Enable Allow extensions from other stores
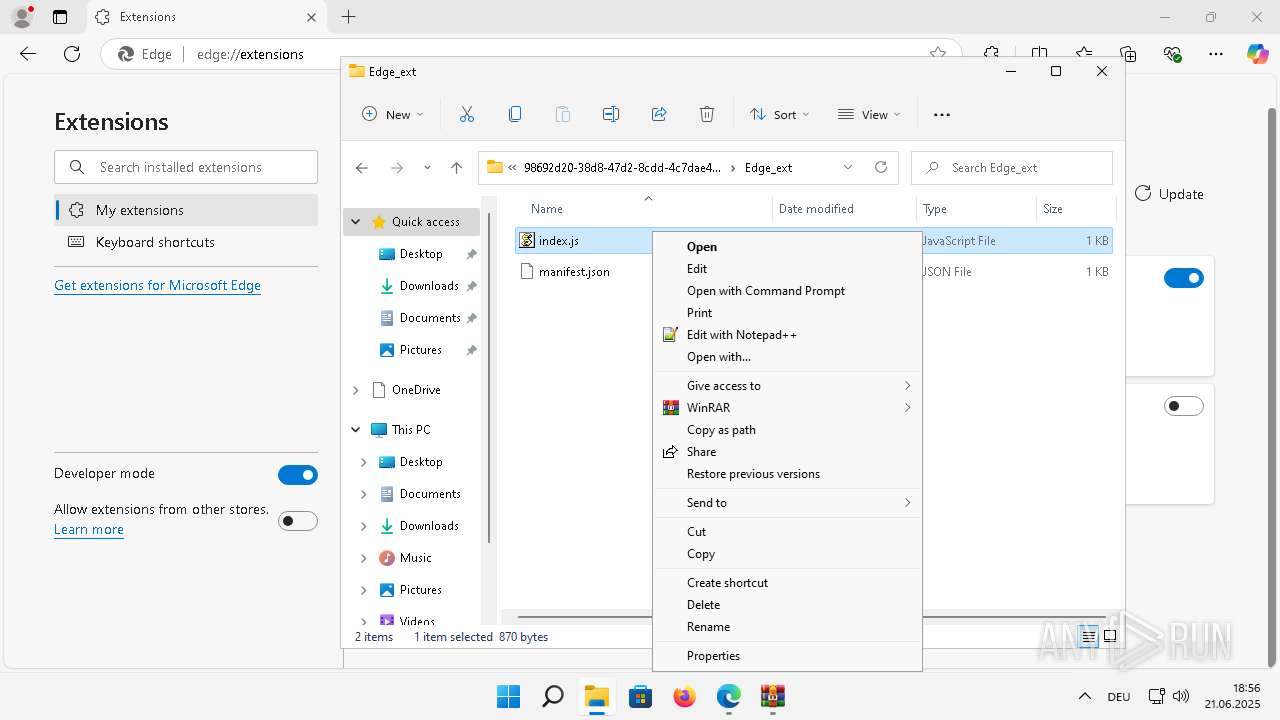The width and height of the screenshot is (1280, 720). pyautogui.click(x=298, y=521)
